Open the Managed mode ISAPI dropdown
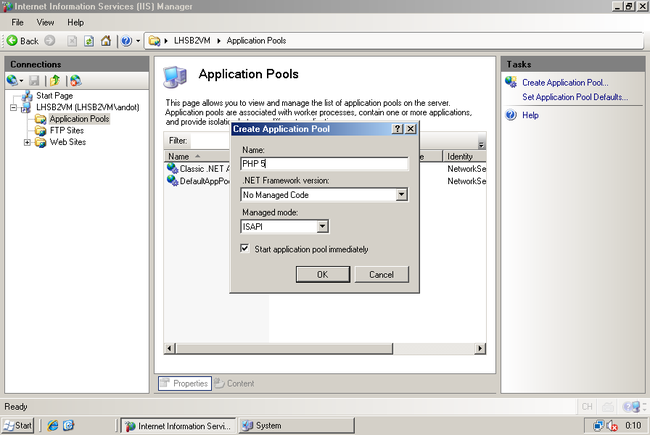The width and height of the screenshot is (650, 435). point(322,226)
